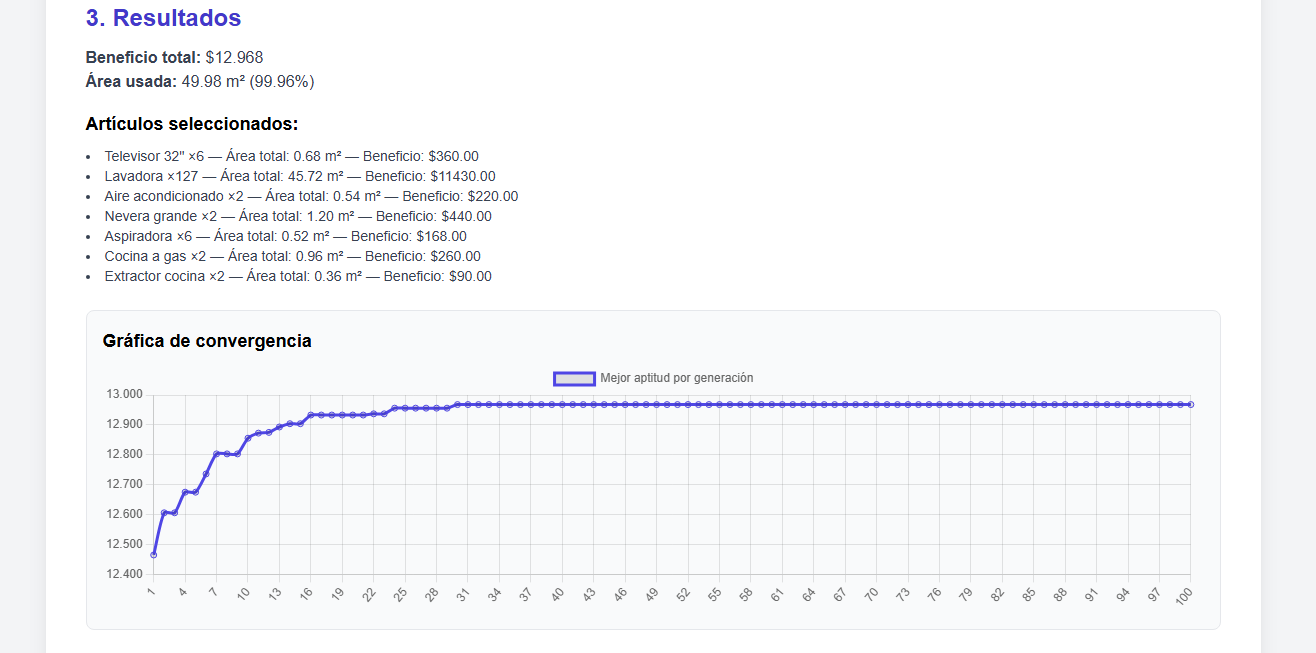The height and width of the screenshot is (653, 1316).
Task: Select the data point at generation 16
Action: (310, 415)
